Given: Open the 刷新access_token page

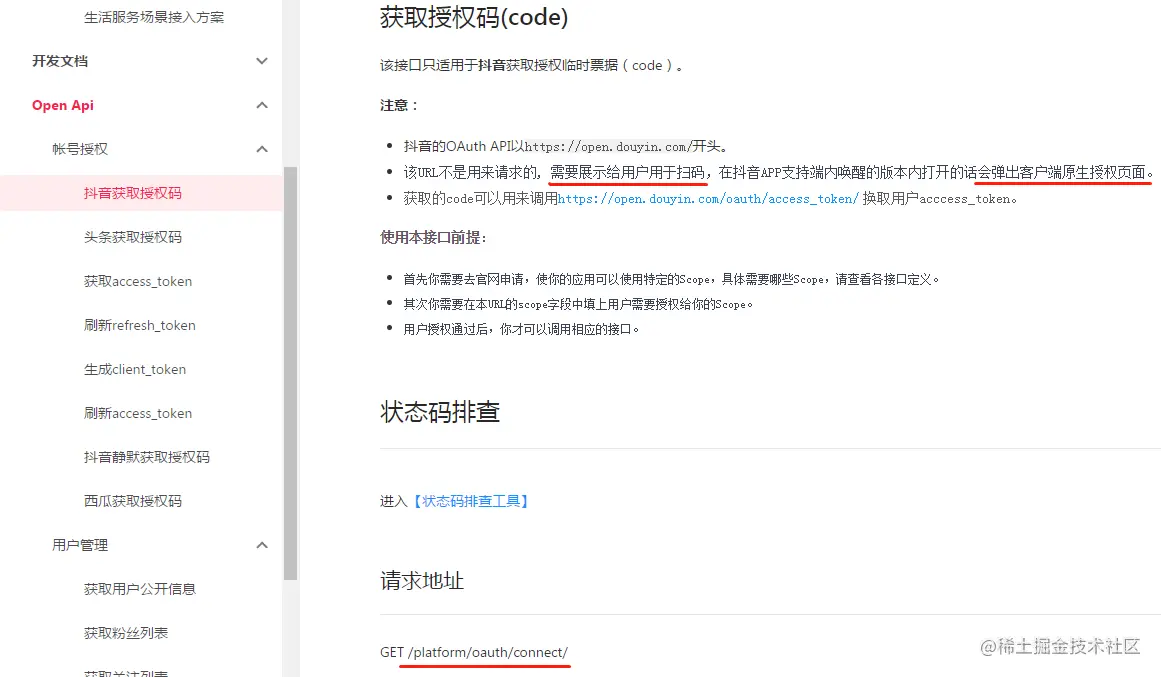Looking at the screenshot, I should 137,413.
